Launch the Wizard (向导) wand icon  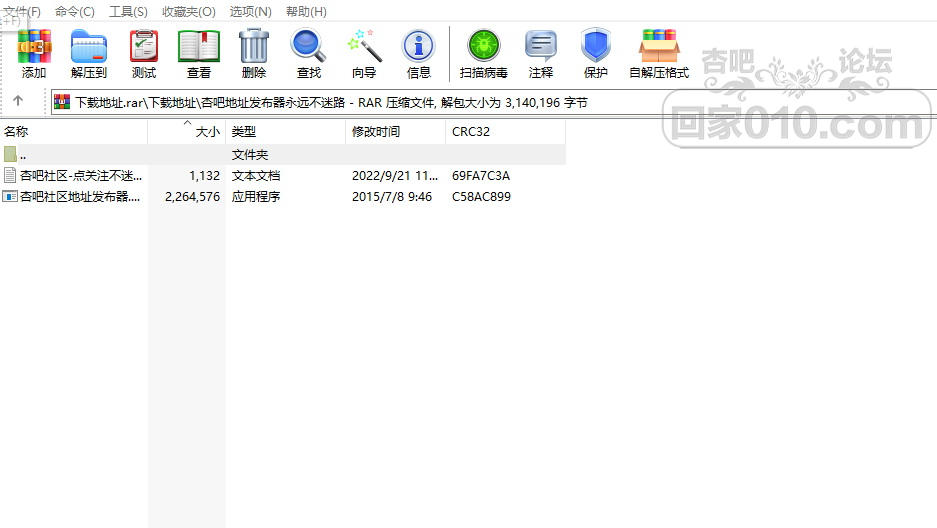point(363,46)
